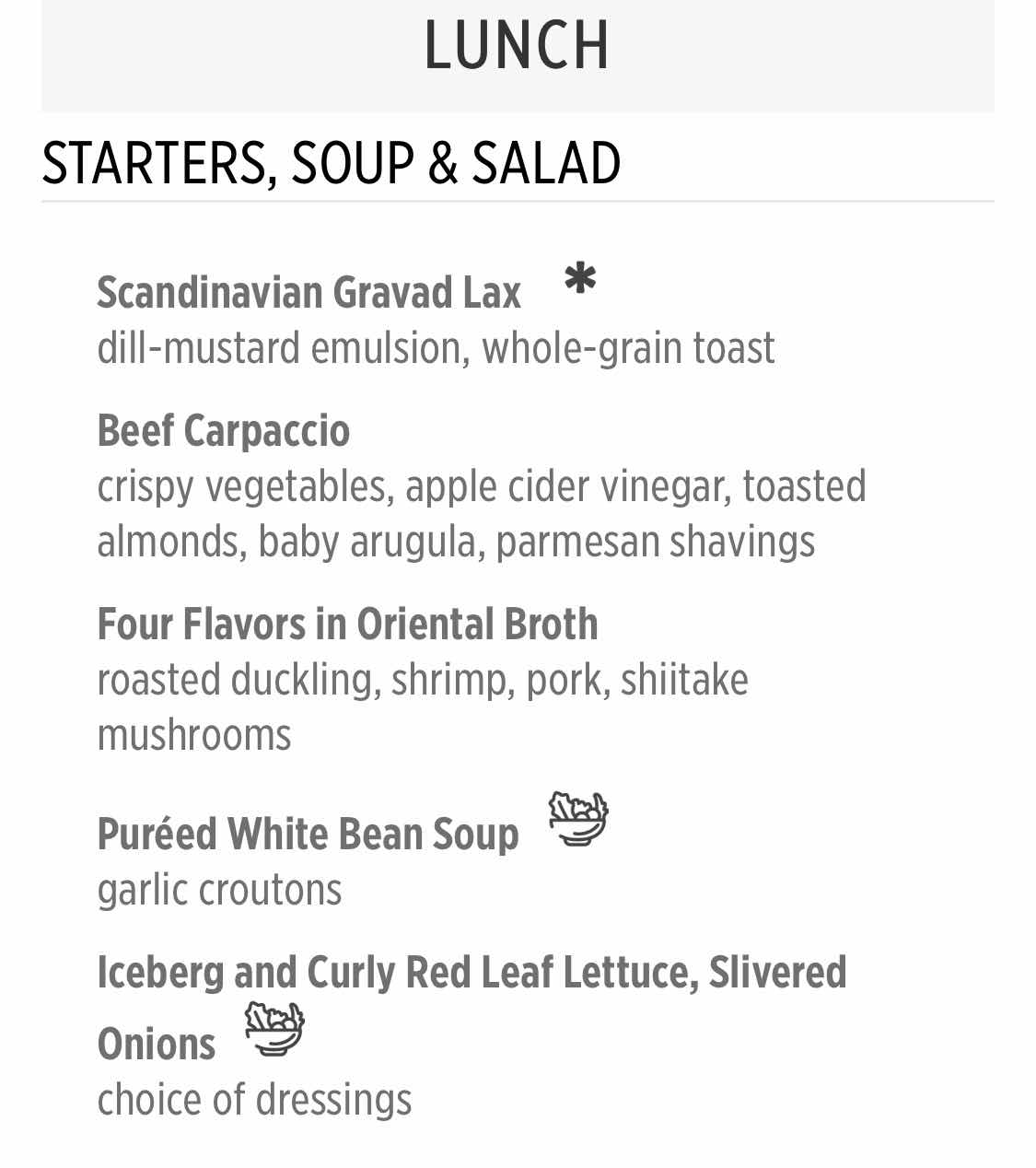The height and width of the screenshot is (1168, 1036).
Task: Tap the roasted duckling, shrimp, pork description
Action: (423, 680)
